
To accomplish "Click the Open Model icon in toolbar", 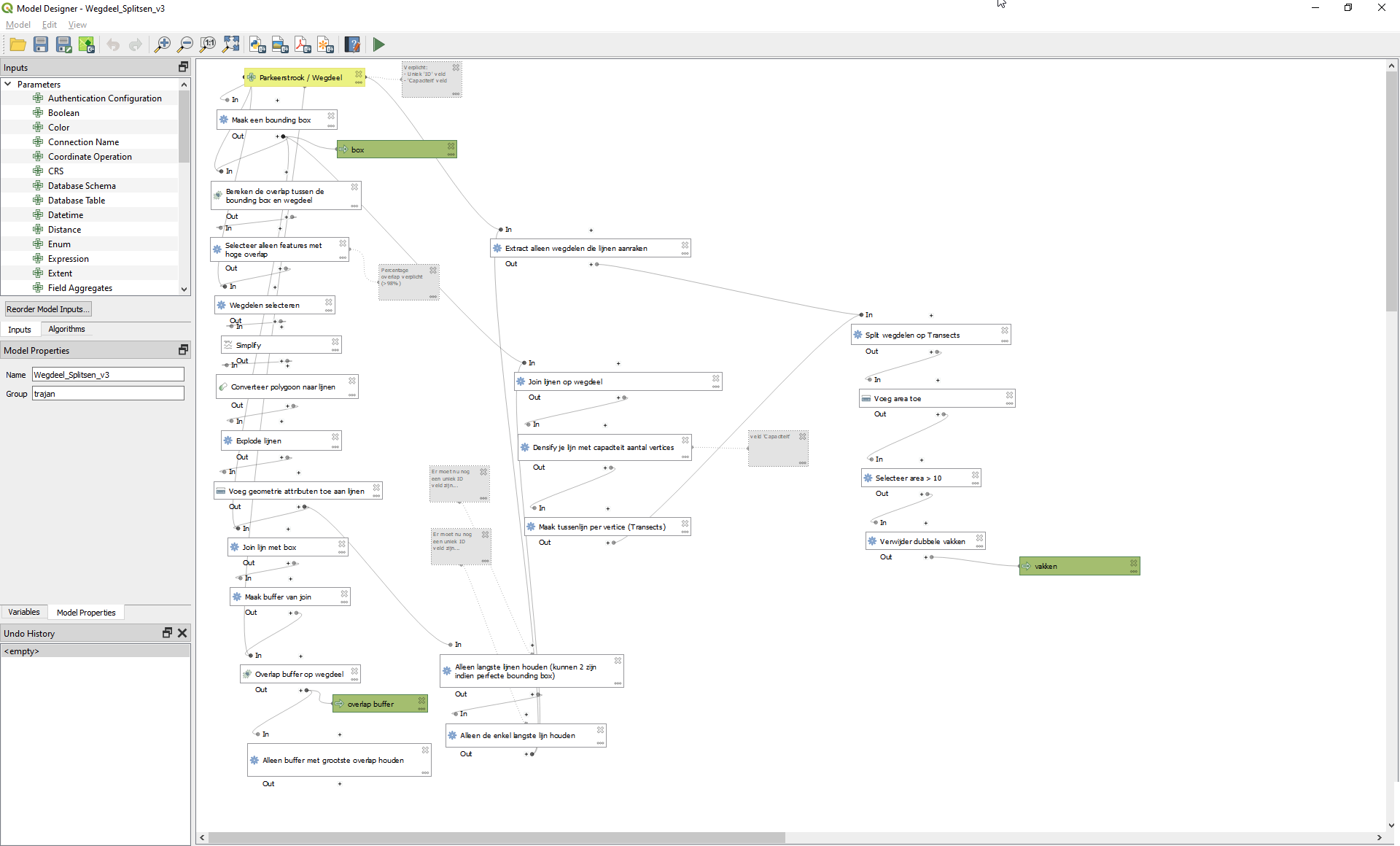I will click(x=18, y=44).
